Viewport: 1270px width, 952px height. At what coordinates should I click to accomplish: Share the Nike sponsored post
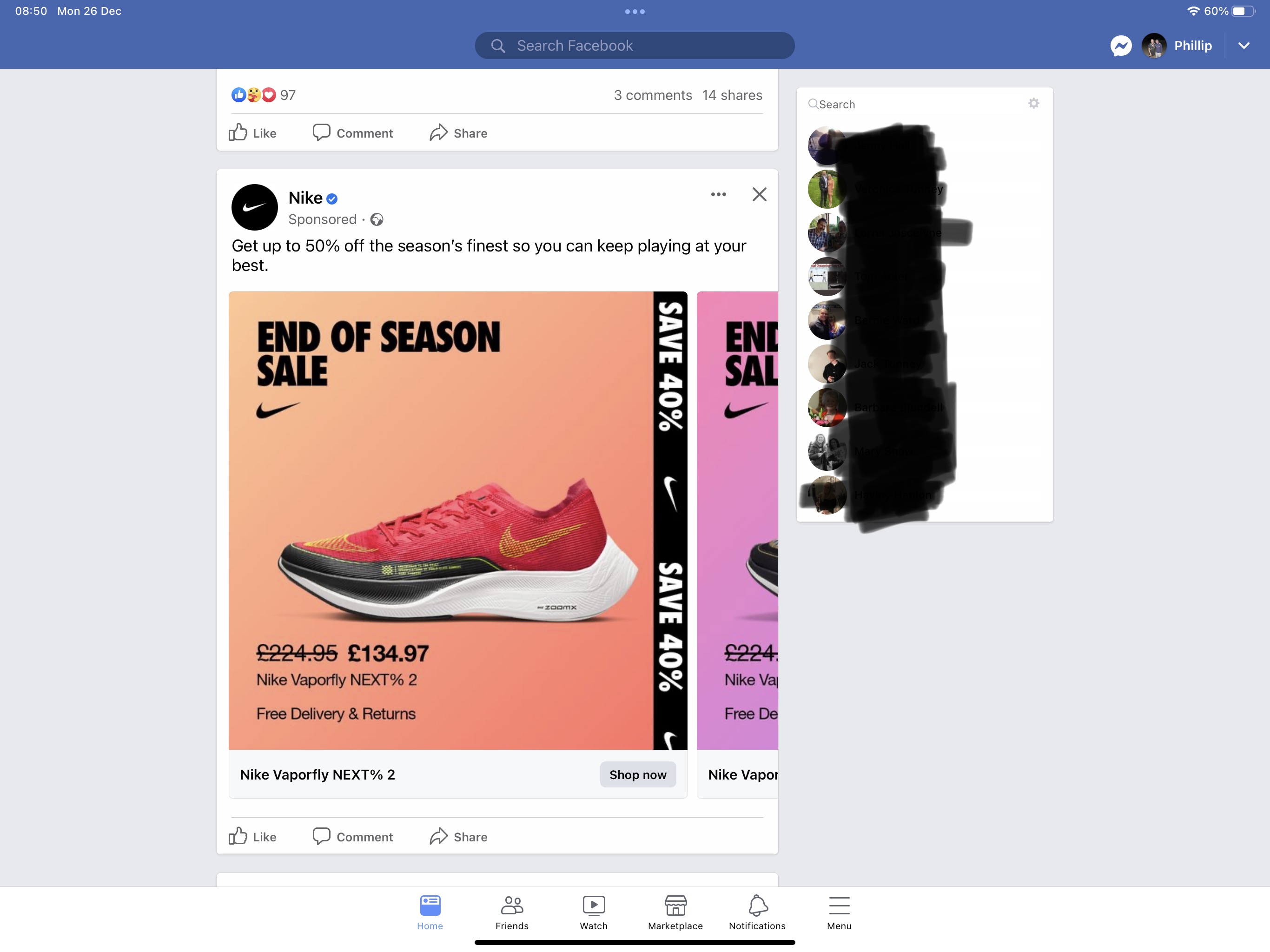coord(458,837)
